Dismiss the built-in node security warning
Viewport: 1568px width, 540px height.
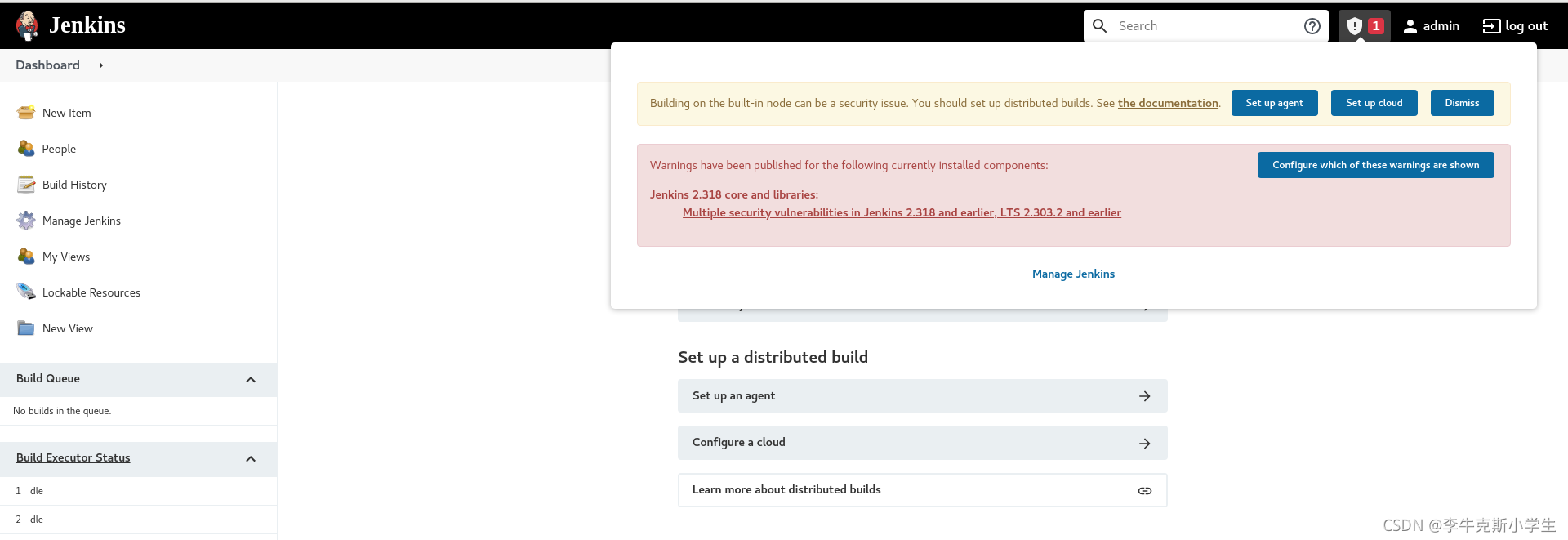[x=1462, y=103]
